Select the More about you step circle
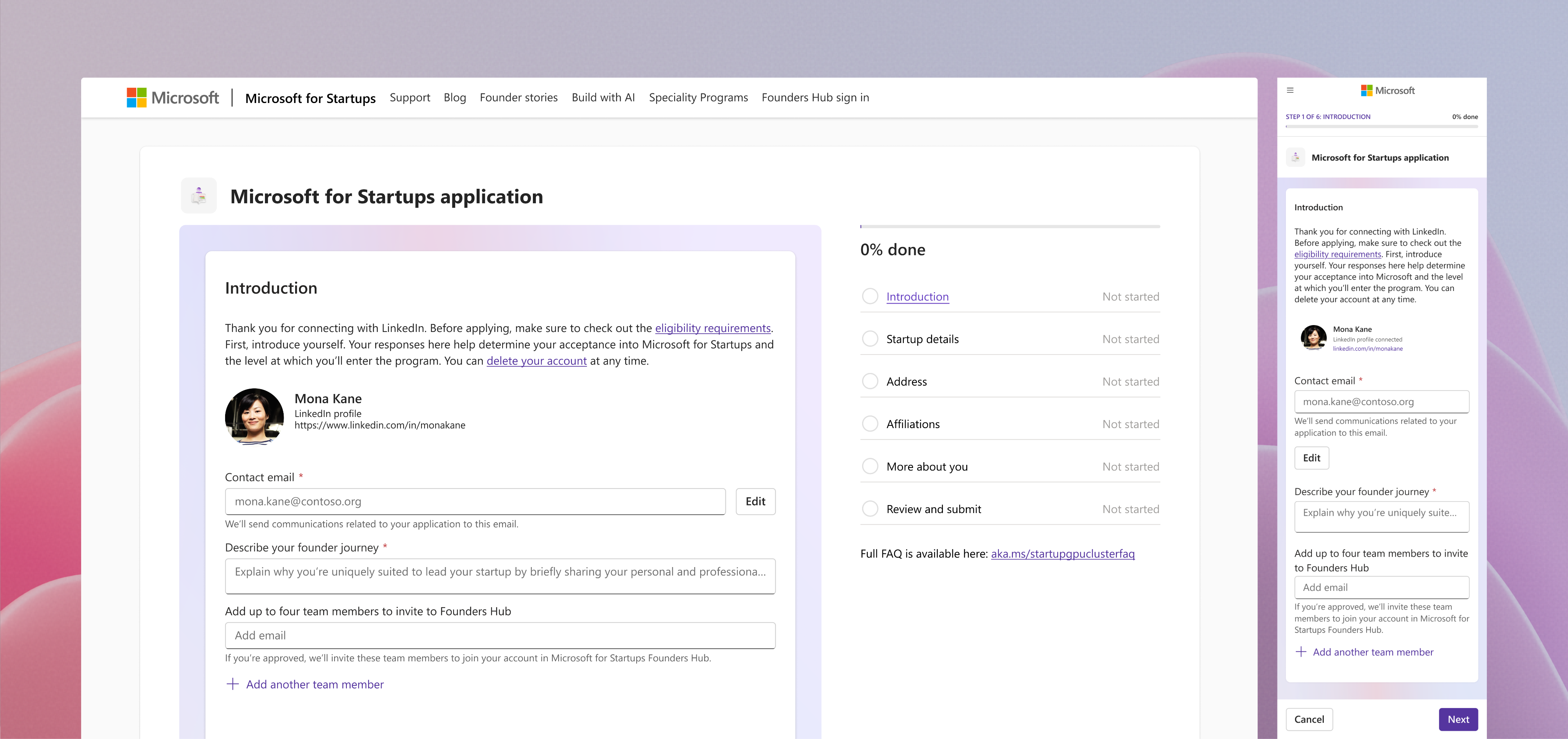Image resolution: width=1568 pixels, height=739 pixels. pos(871,467)
